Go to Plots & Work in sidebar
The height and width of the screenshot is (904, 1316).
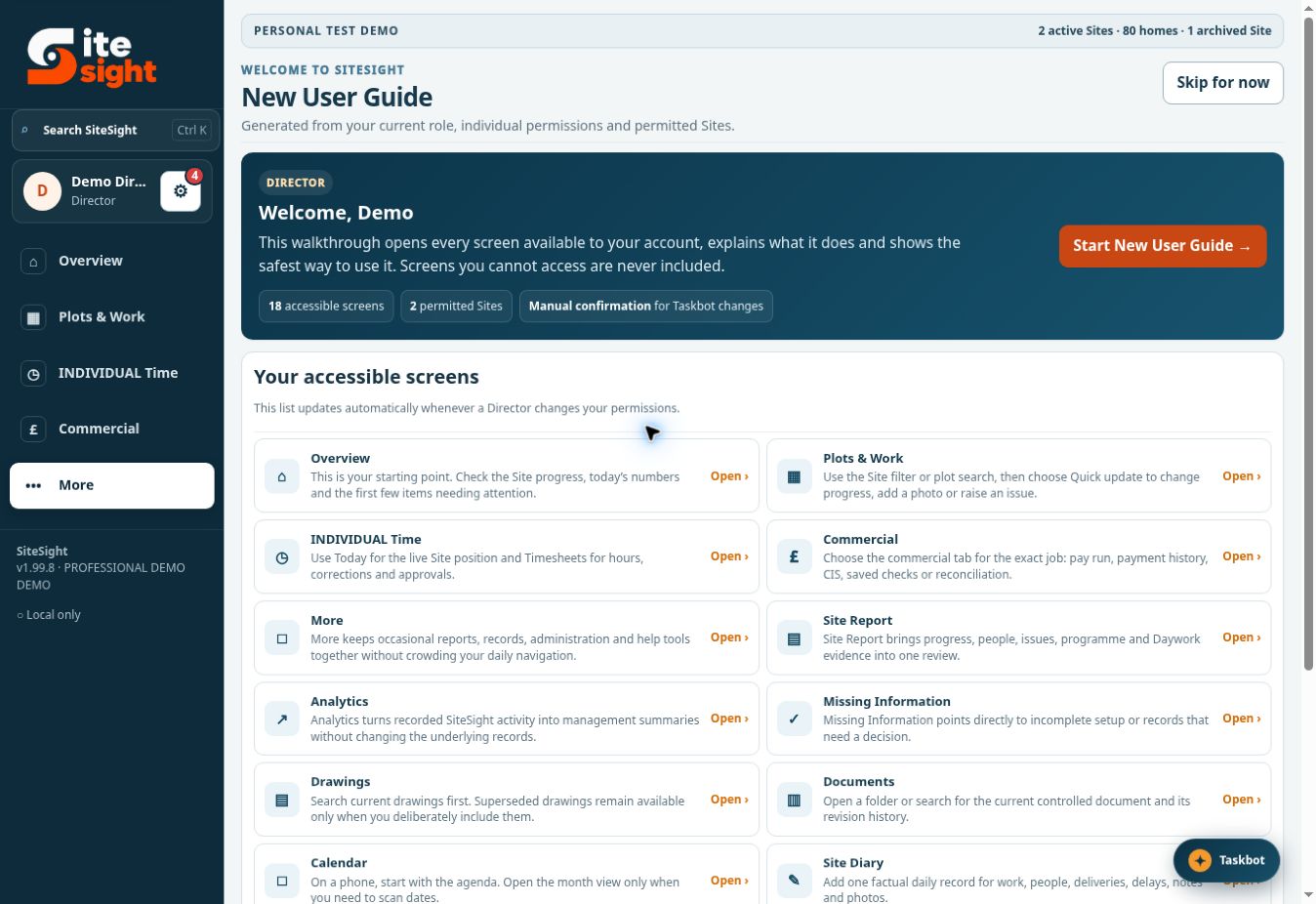point(112,317)
